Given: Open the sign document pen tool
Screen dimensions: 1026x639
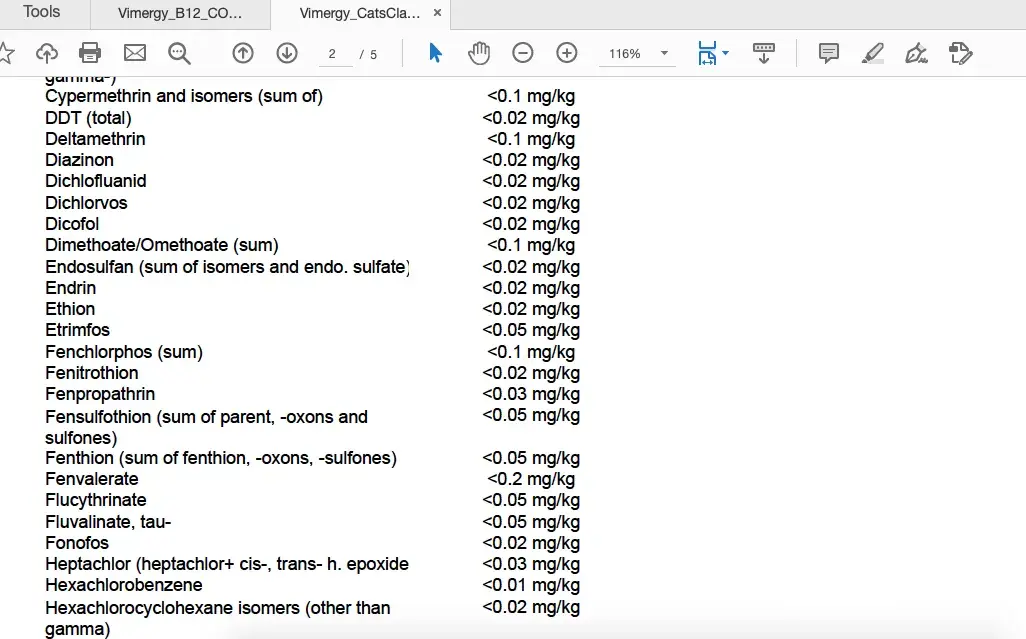Looking at the screenshot, I should (x=916, y=53).
